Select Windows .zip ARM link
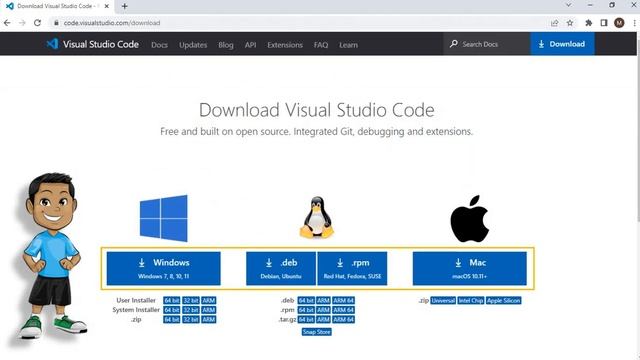This screenshot has height=360, width=640. [x=209, y=320]
